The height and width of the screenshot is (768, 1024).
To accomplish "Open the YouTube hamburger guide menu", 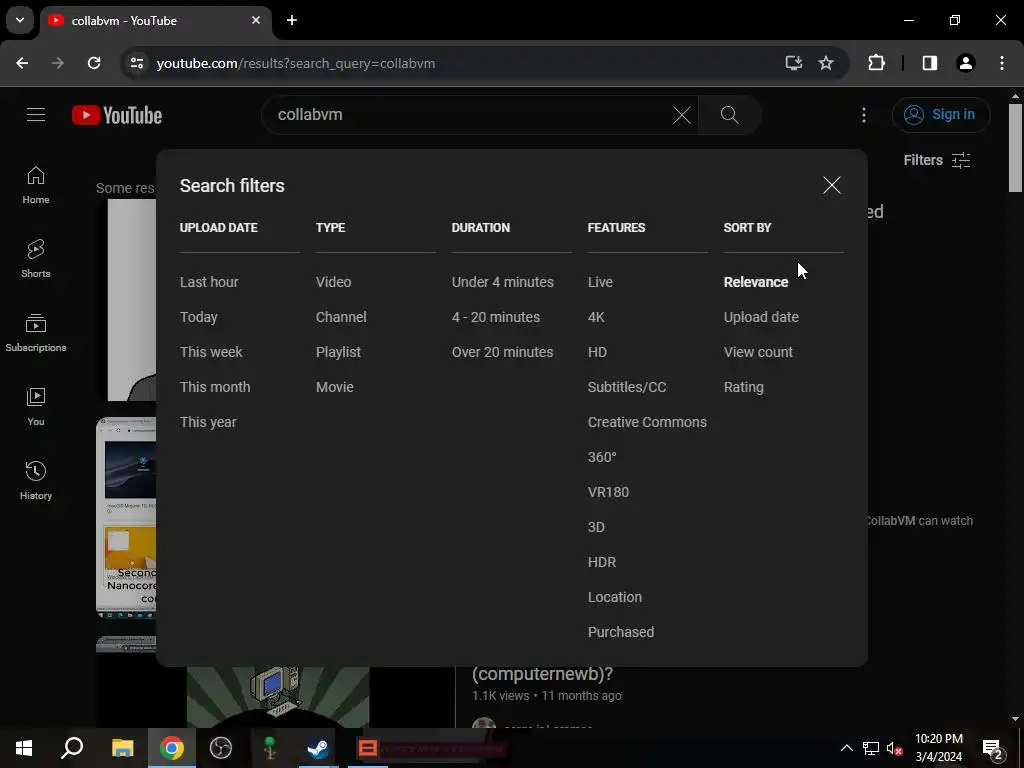I will click(x=36, y=115).
